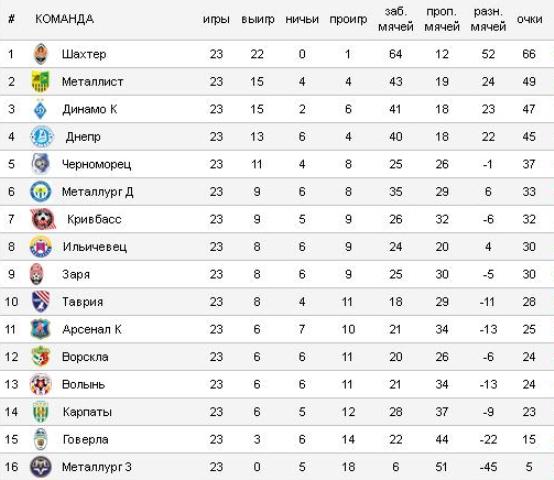Click the Металлург З dark logo

pyautogui.click(x=41, y=467)
